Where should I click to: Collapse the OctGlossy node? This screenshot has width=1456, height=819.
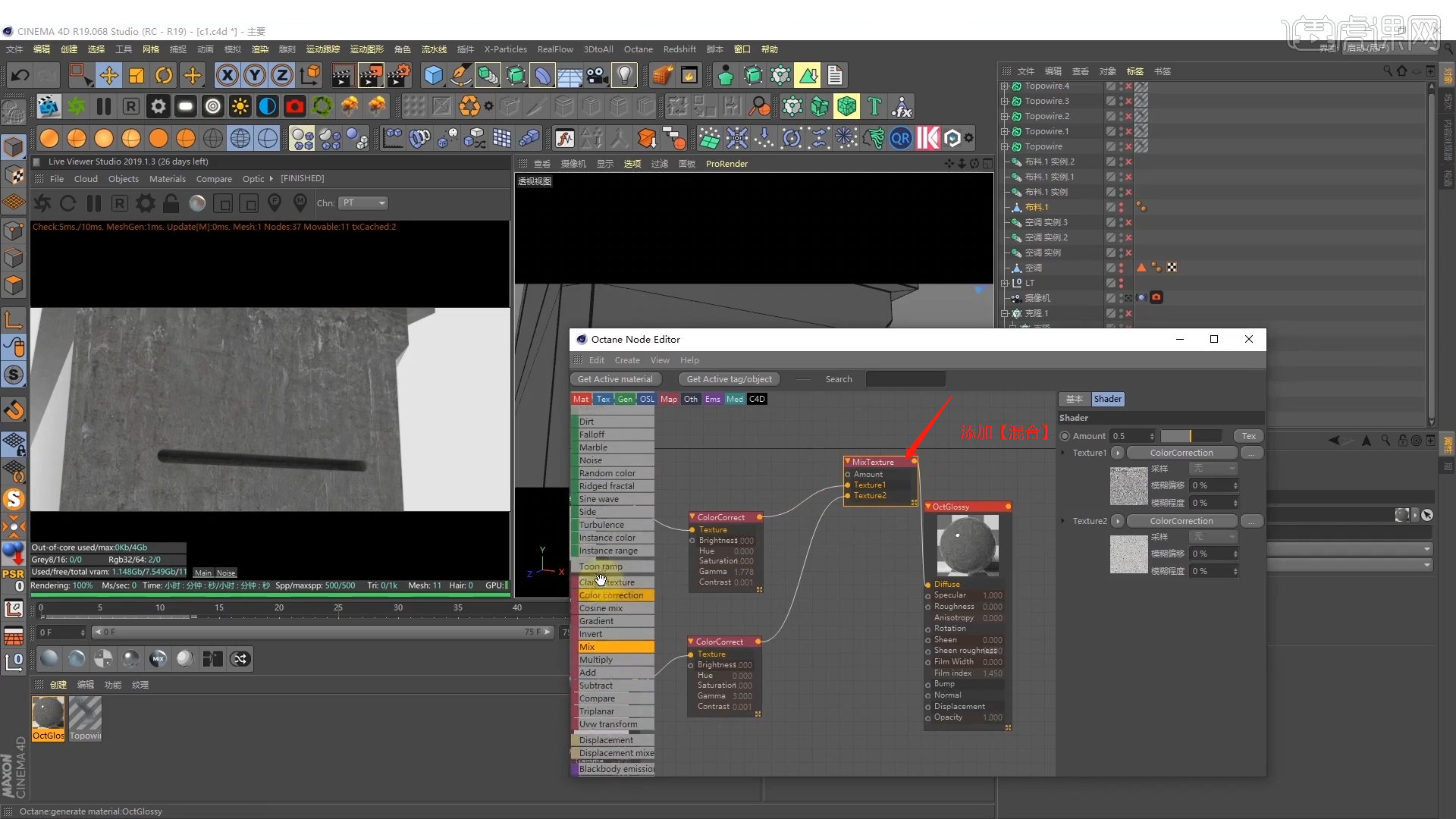pyautogui.click(x=927, y=507)
